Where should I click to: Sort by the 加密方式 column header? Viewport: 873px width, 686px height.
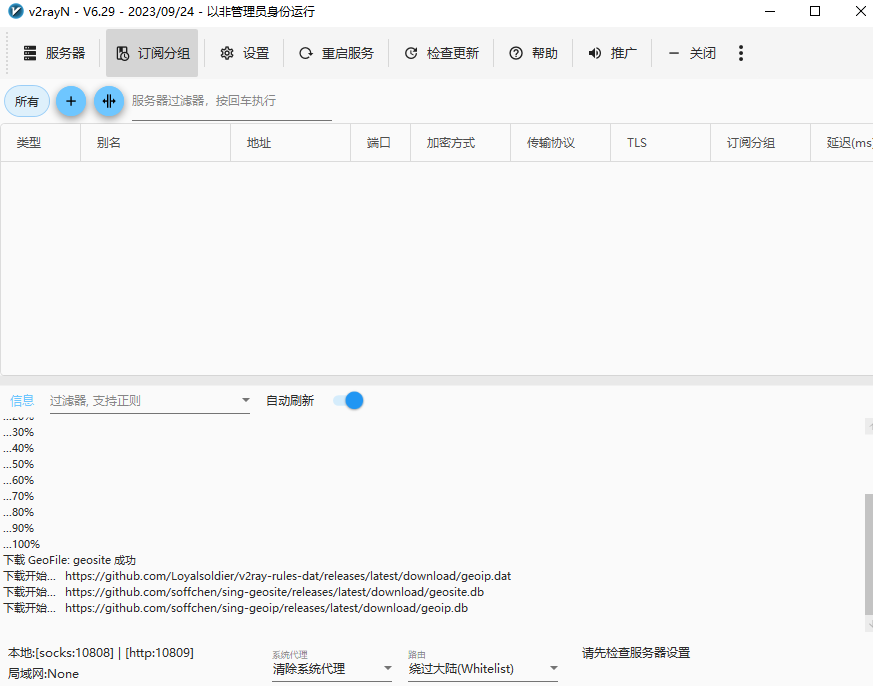coord(460,143)
